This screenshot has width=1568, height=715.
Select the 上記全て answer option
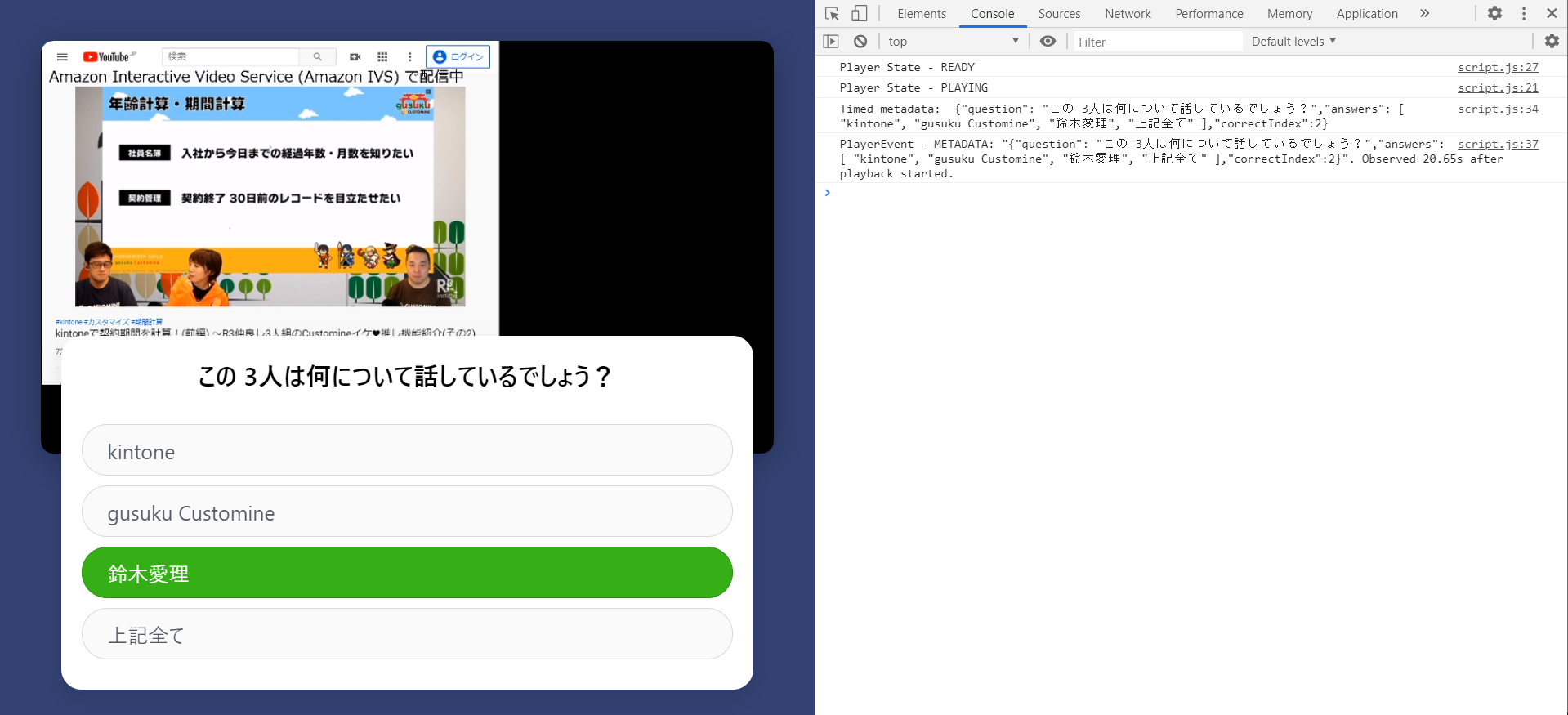407,634
